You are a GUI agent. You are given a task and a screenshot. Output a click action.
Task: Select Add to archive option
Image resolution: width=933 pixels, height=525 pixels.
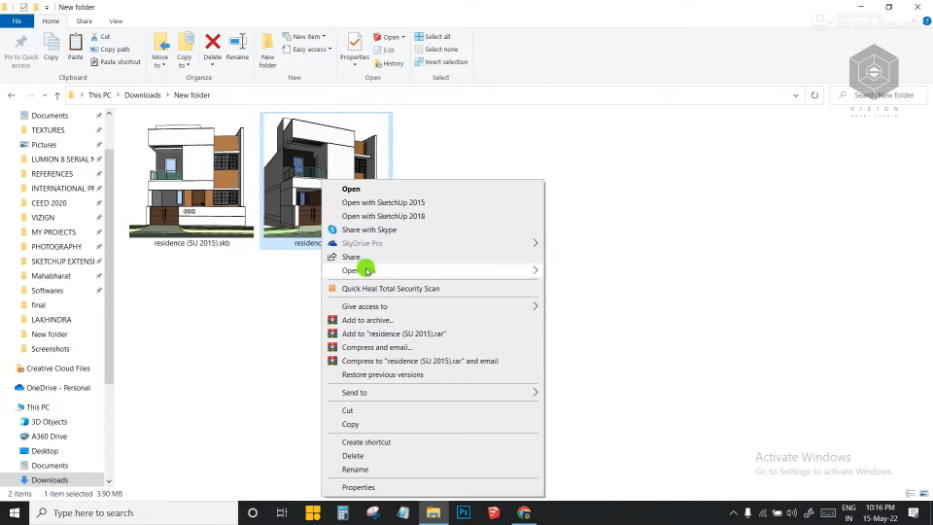click(x=367, y=320)
